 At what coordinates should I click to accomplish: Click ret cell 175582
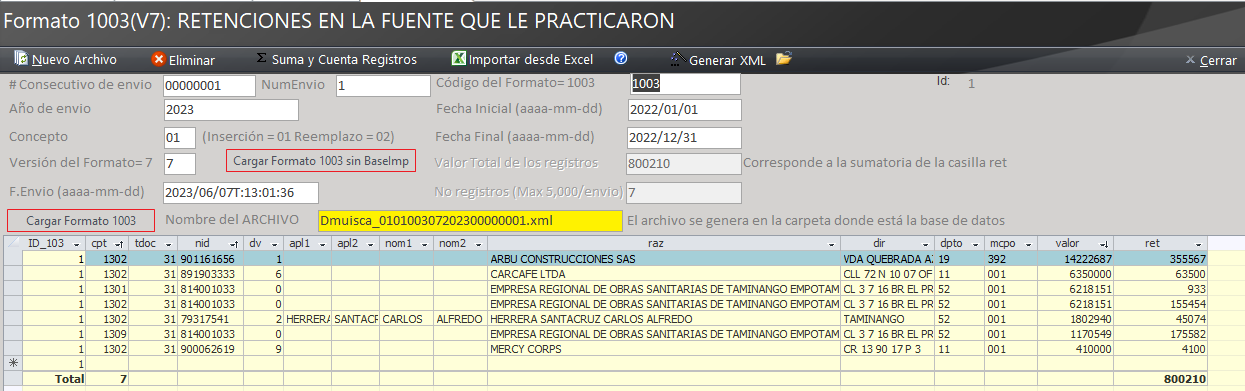pyautogui.click(x=1160, y=335)
